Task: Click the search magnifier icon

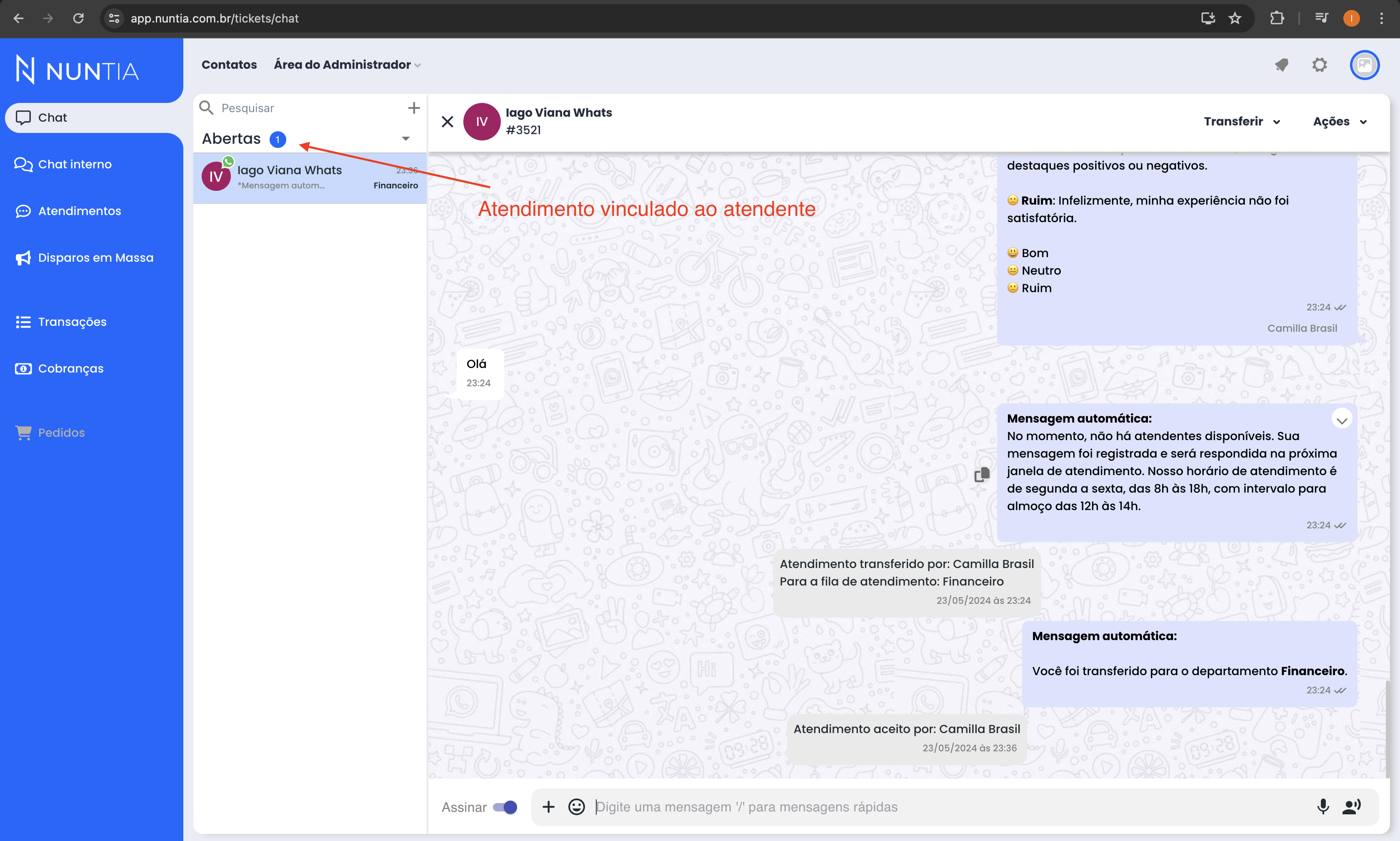Action: click(x=206, y=108)
